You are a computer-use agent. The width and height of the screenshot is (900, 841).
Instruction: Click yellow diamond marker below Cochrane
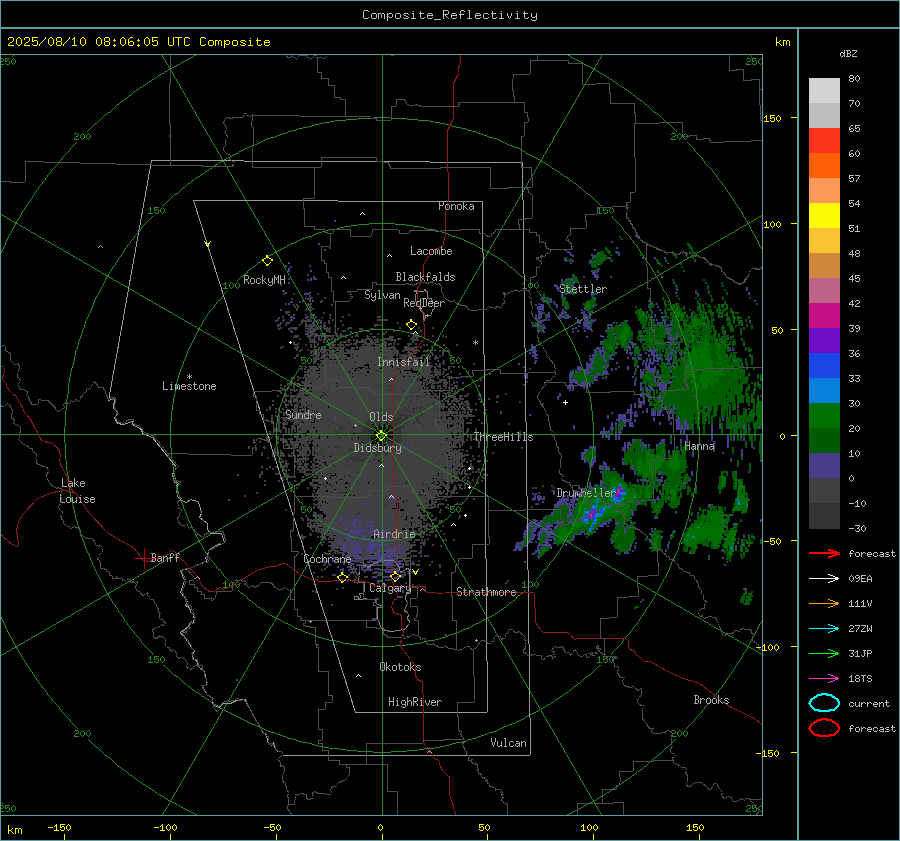coord(343,577)
